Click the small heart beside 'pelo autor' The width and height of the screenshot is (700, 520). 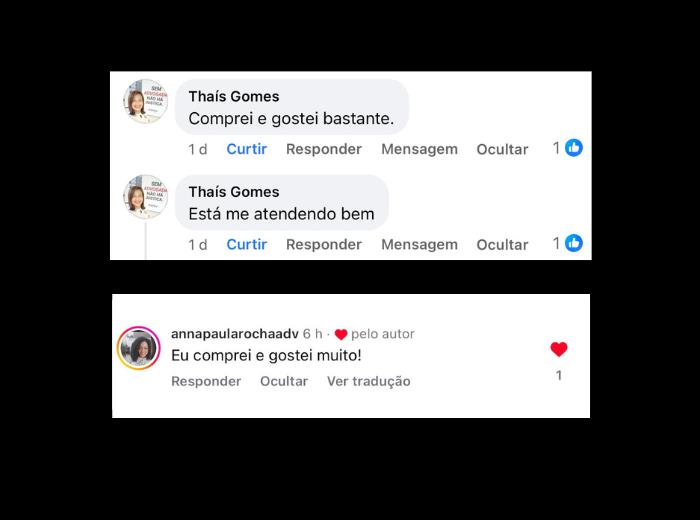coord(341,334)
